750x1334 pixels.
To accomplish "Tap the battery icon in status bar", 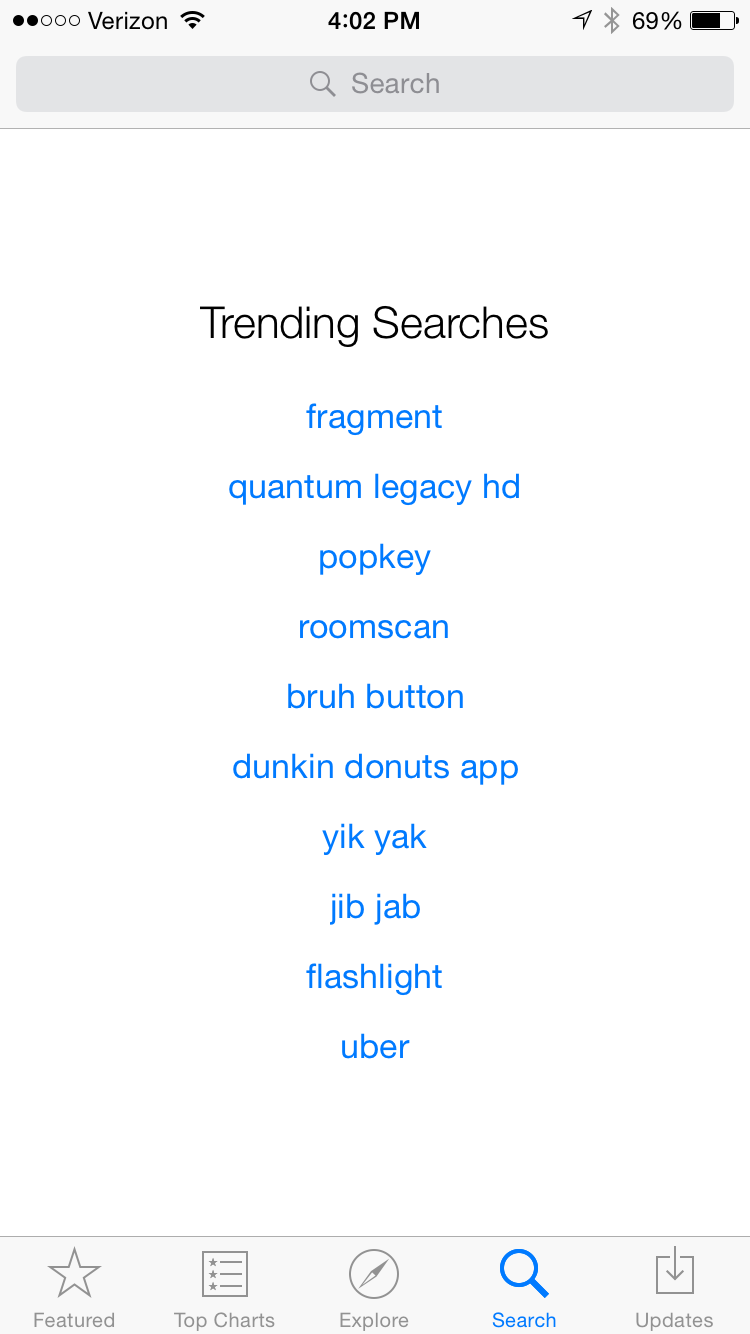I will pyautogui.click(x=713, y=20).
